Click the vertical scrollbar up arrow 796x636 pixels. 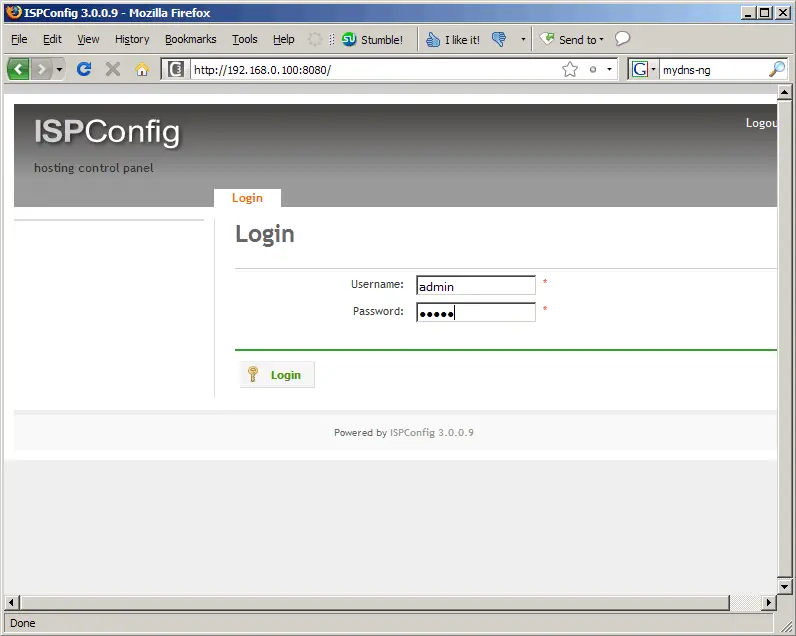pos(784,92)
